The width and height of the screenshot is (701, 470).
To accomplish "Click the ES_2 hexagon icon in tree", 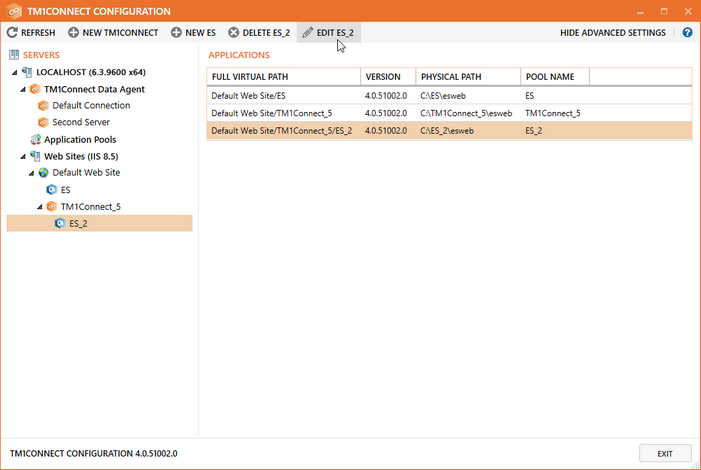I will pos(60,223).
